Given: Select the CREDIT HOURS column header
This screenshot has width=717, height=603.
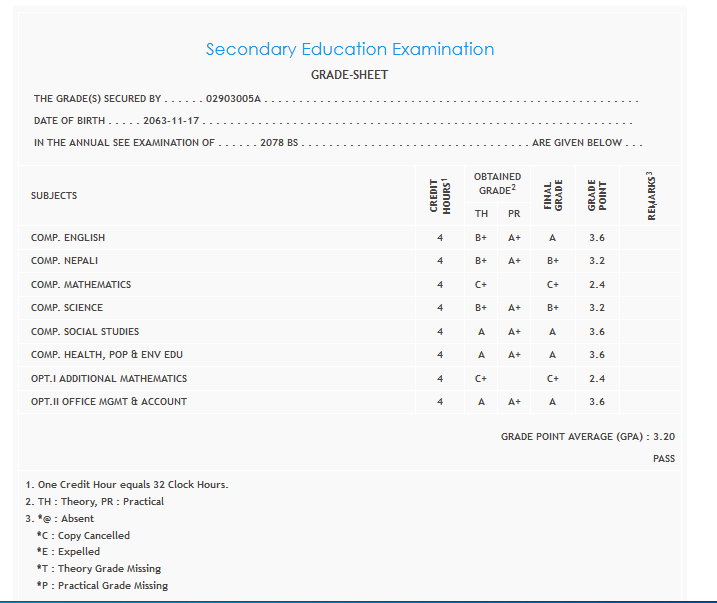Looking at the screenshot, I should point(439,195).
